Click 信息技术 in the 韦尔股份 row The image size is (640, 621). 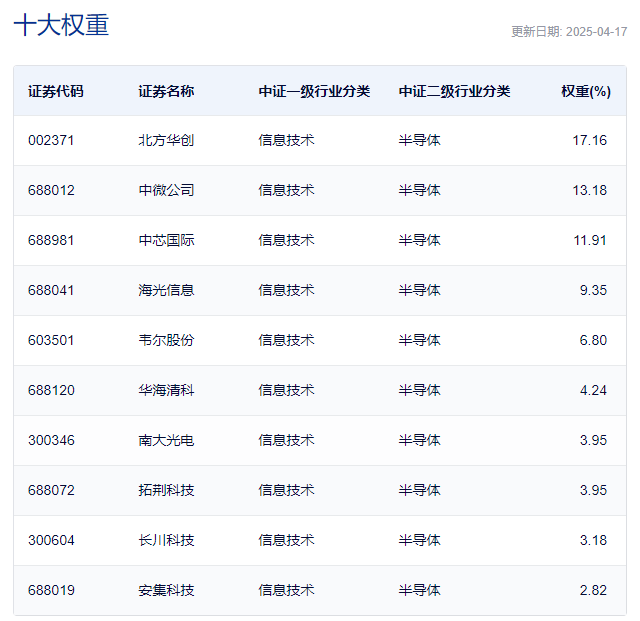tap(287, 341)
